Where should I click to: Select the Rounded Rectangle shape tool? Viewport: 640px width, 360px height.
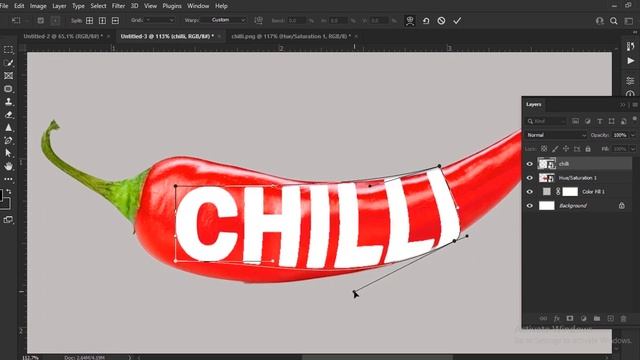pos(8,89)
